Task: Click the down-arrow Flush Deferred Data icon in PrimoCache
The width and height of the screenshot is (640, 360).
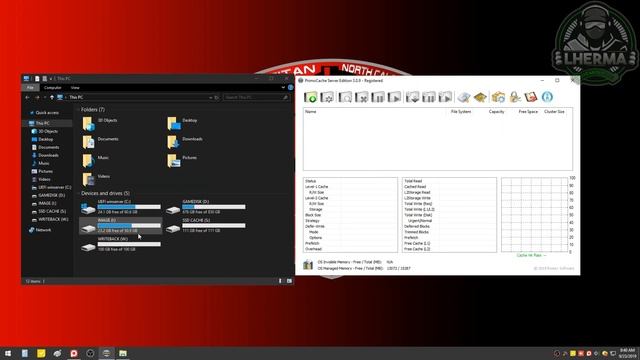Action: [x=412, y=97]
